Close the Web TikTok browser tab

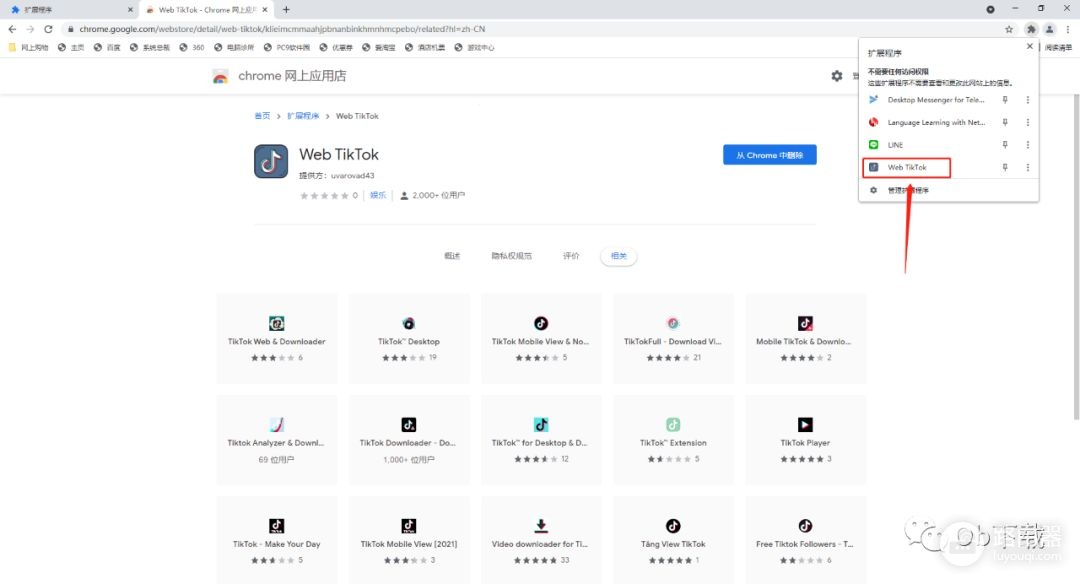pos(265,10)
